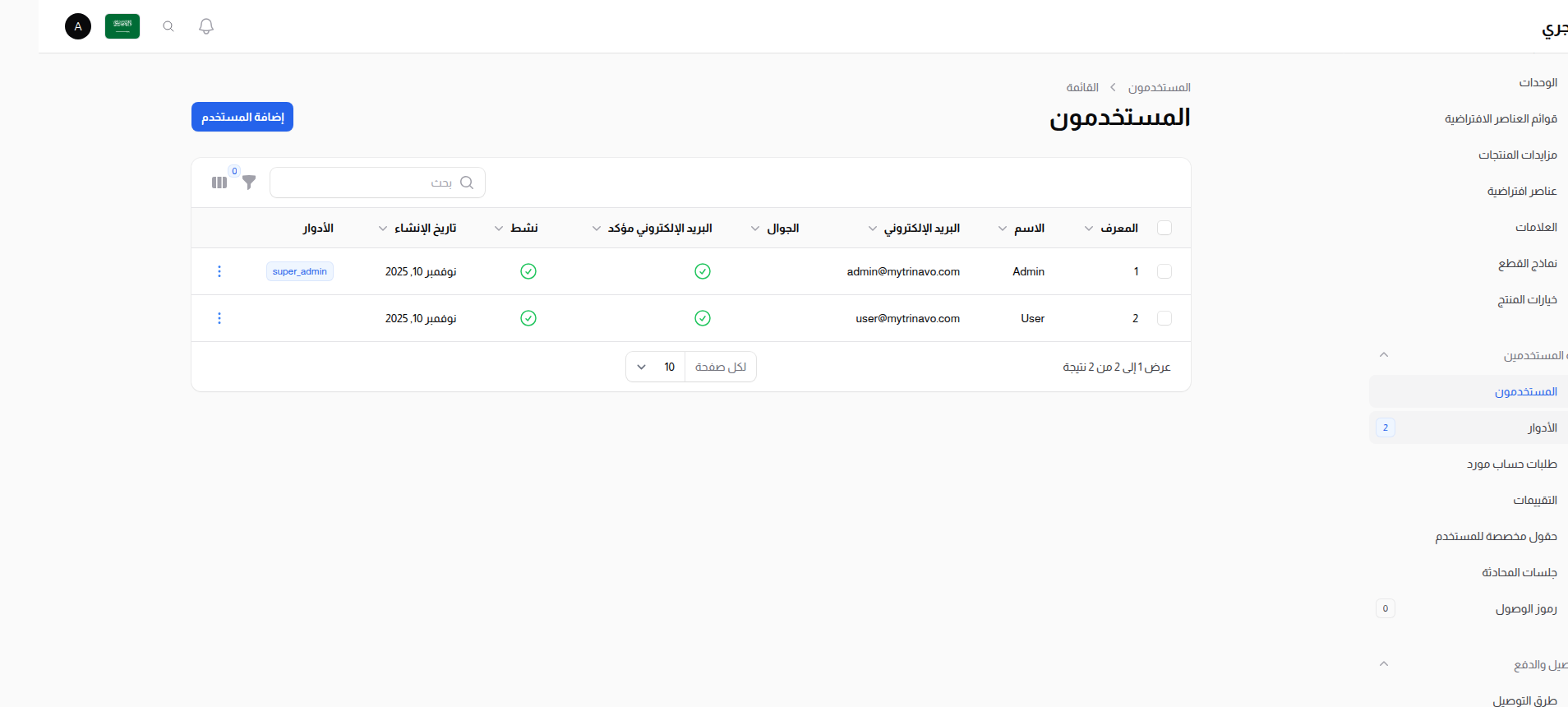Open العلامات sidebar item
Image resolution: width=1568 pixels, height=707 pixels.
(1469, 227)
